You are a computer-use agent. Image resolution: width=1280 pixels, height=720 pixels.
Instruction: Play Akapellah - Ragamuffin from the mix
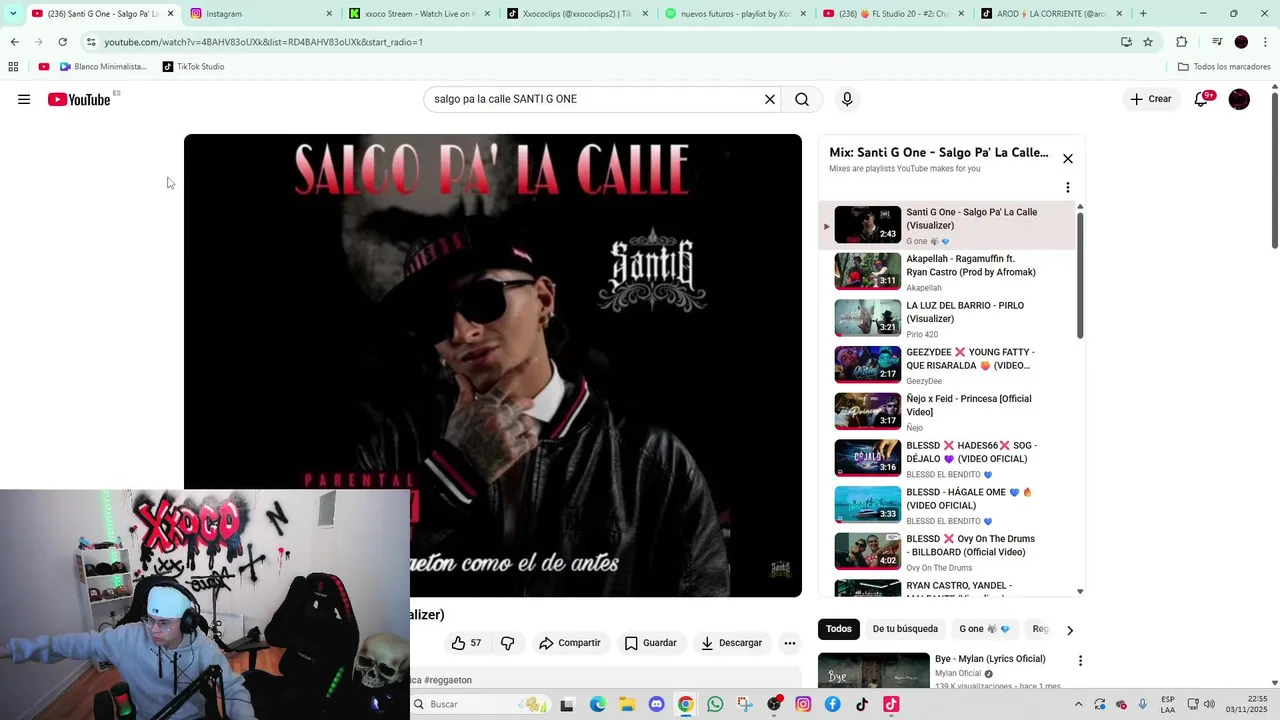click(947, 272)
